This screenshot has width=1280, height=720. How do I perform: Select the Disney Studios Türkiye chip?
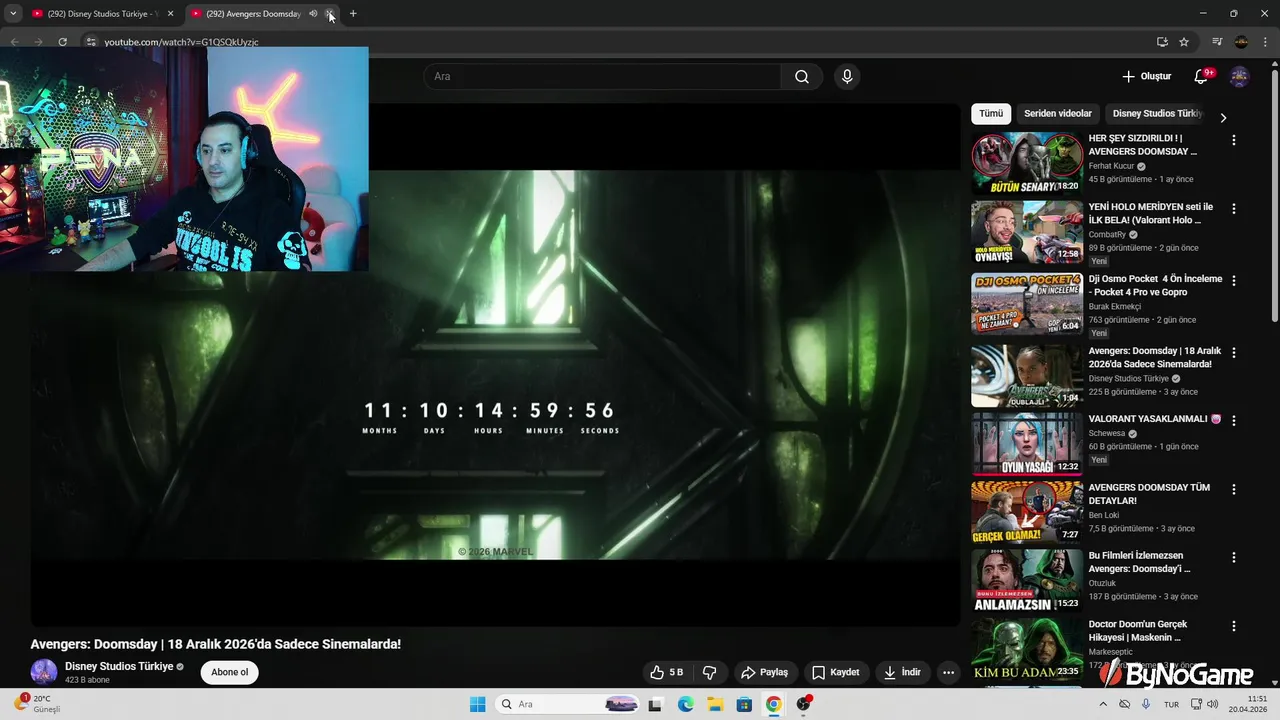(1158, 114)
